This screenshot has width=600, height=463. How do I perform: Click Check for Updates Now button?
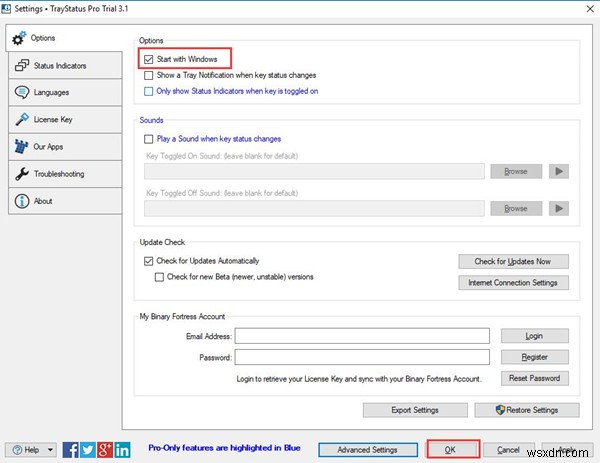click(513, 261)
